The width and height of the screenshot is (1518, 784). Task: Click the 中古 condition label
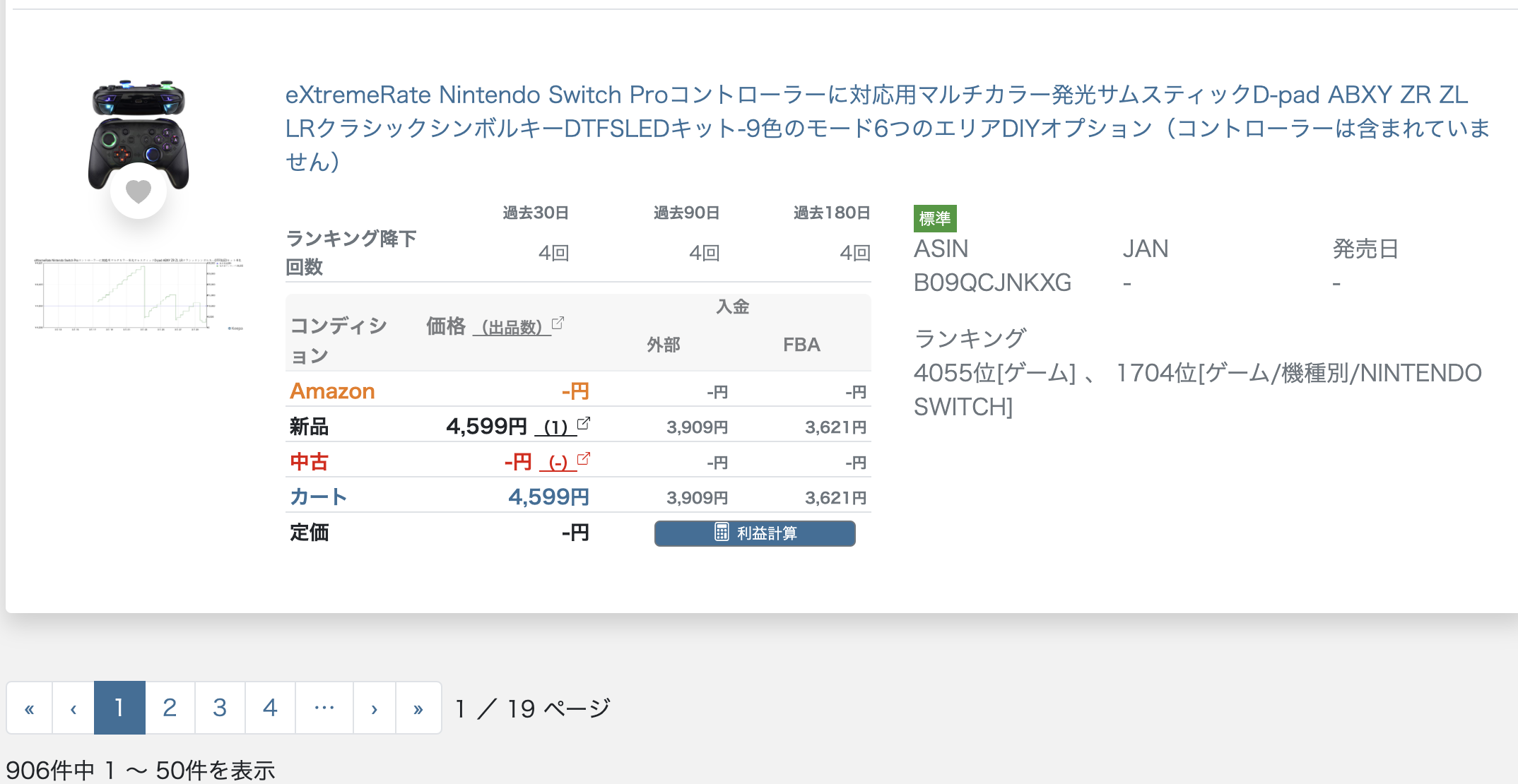pos(310,462)
